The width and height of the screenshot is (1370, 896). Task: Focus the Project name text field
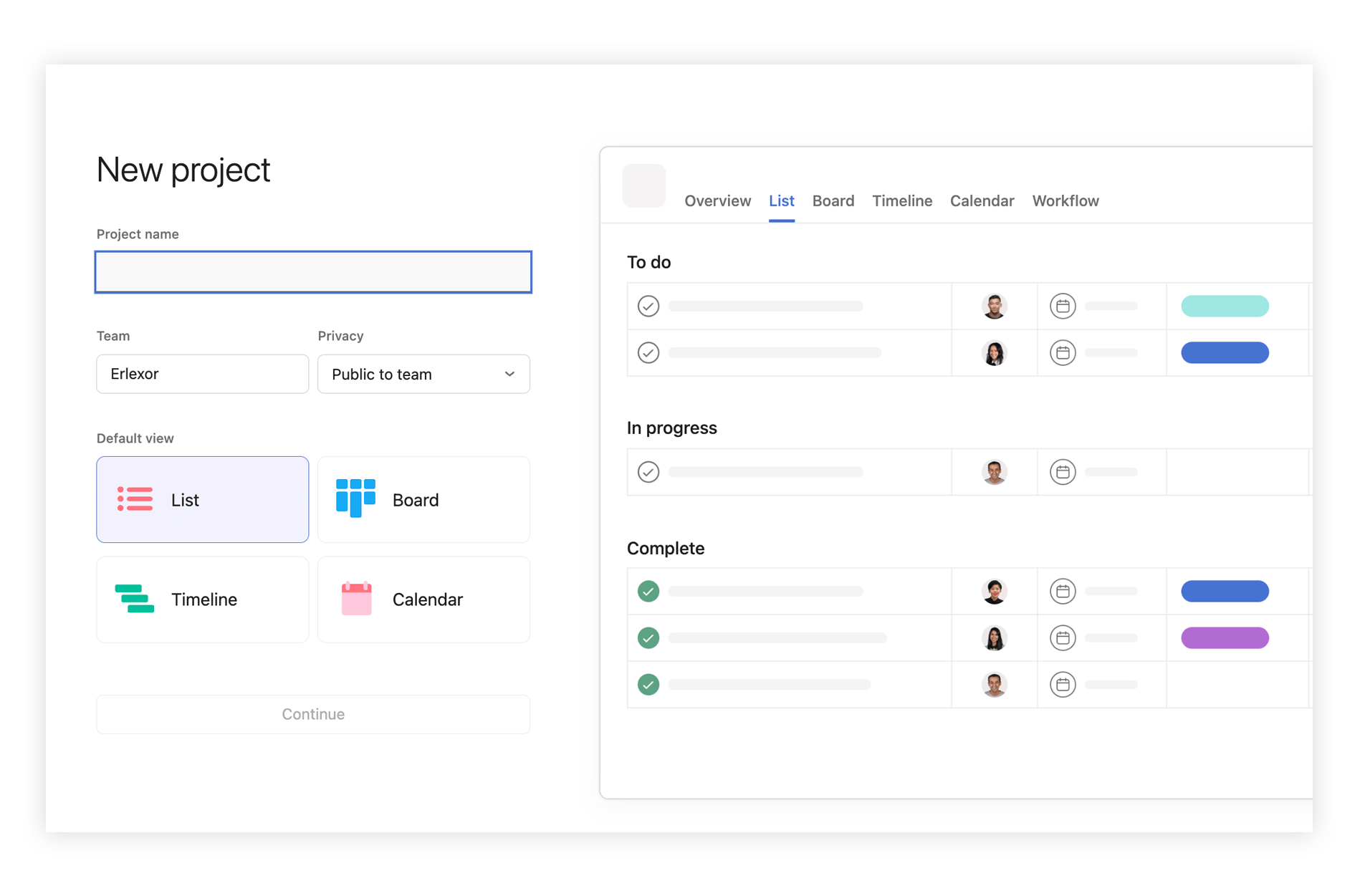(x=313, y=272)
